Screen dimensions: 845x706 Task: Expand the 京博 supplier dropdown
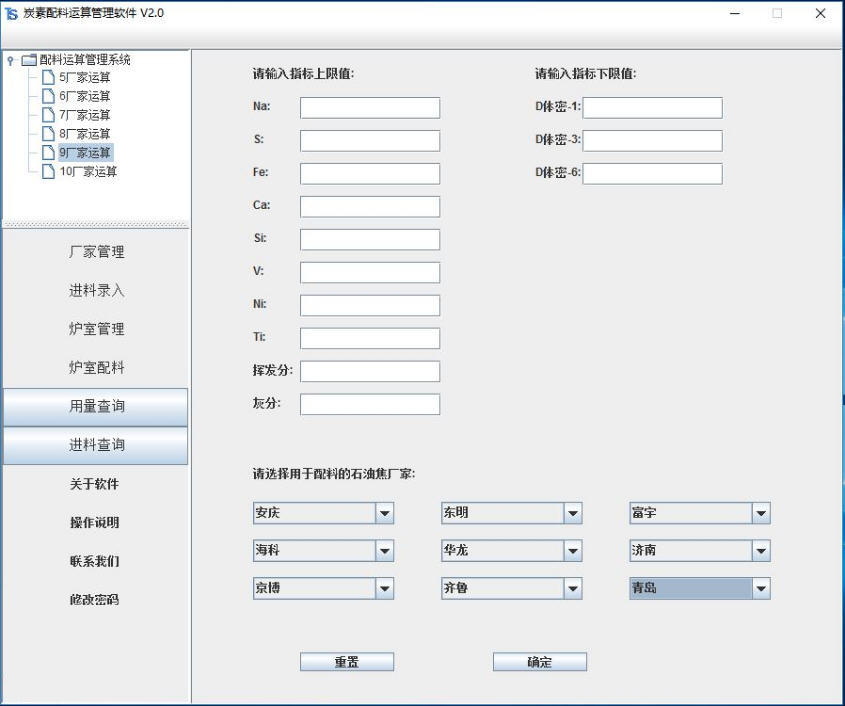pos(384,589)
